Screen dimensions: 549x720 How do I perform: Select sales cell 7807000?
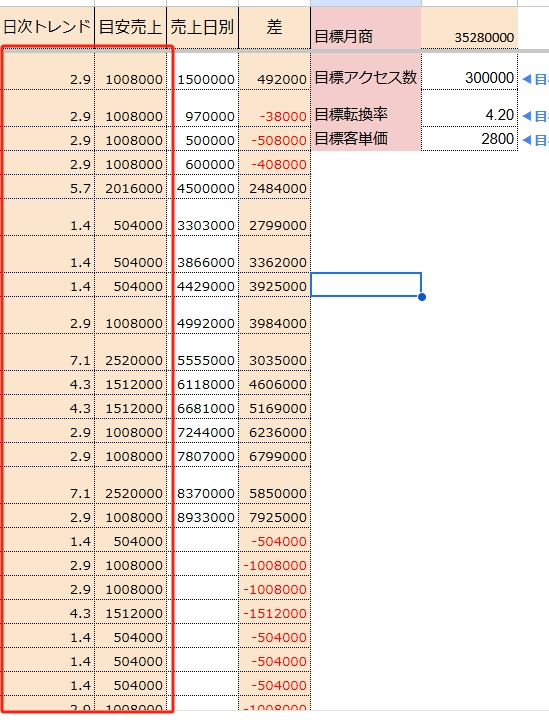click(x=202, y=455)
